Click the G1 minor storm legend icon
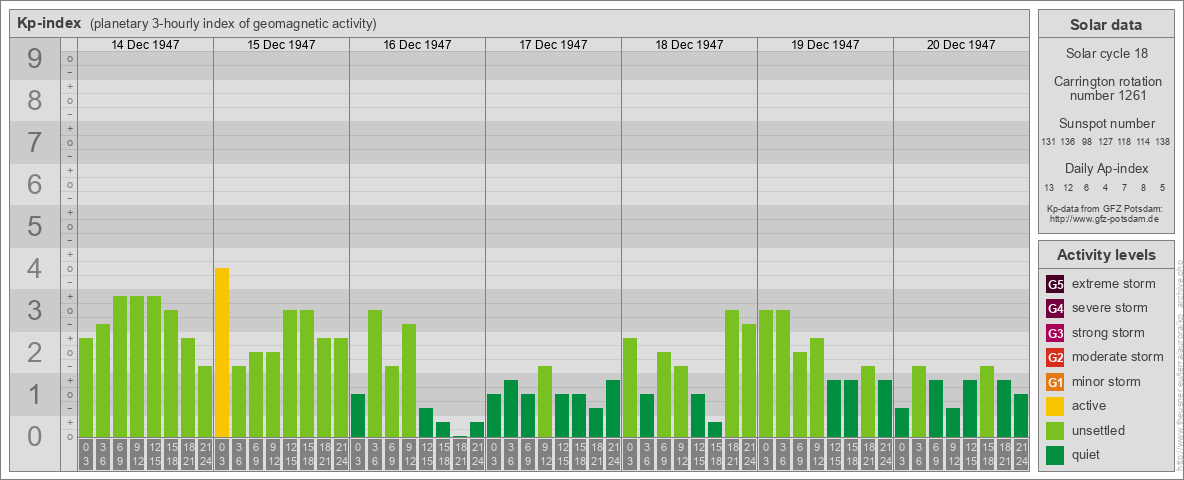 pyautogui.click(x=1055, y=382)
